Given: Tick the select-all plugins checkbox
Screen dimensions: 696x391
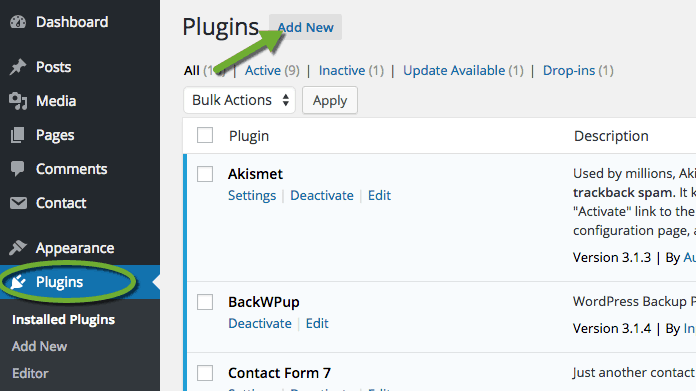Looking at the screenshot, I should [x=205, y=135].
